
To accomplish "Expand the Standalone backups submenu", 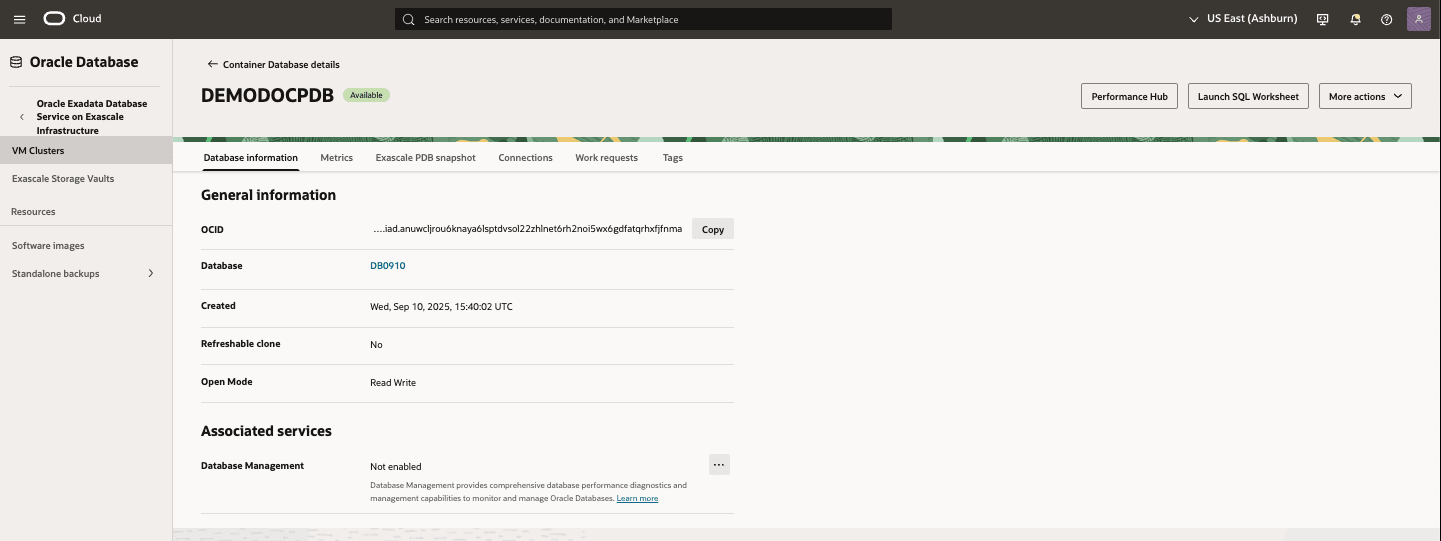I will point(151,273).
